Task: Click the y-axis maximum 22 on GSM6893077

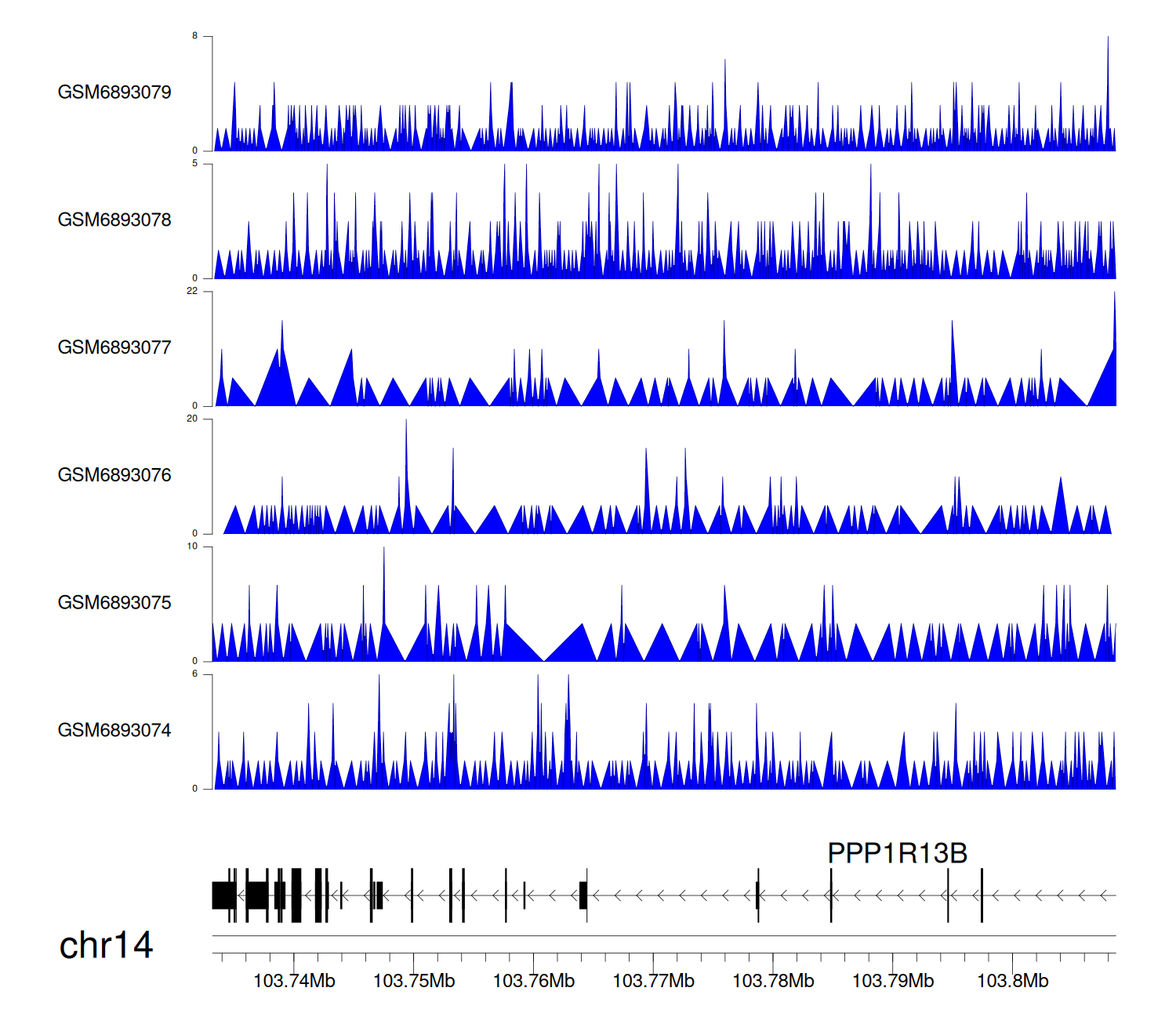Action: tap(192, 291)
